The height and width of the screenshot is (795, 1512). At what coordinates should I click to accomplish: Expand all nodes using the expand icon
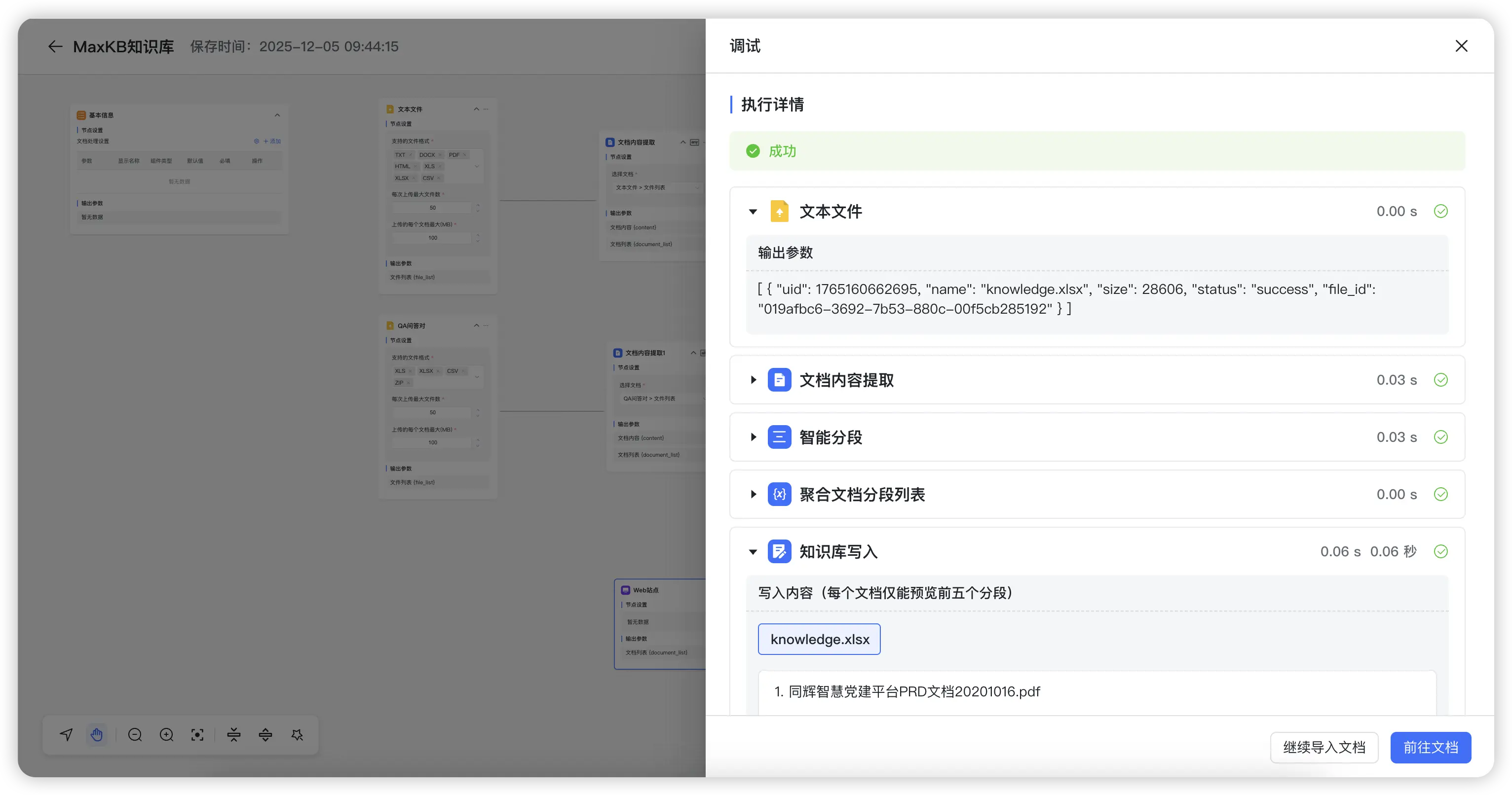tap(265, 734)
